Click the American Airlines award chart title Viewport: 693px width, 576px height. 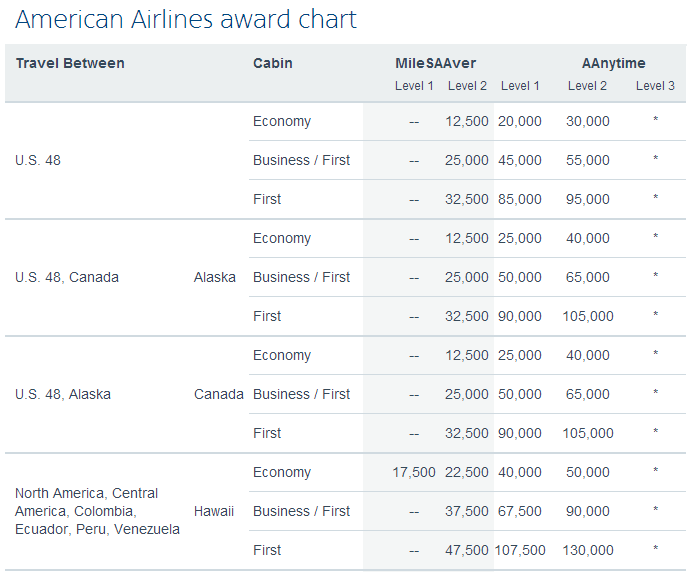click(x=186, y=20)
